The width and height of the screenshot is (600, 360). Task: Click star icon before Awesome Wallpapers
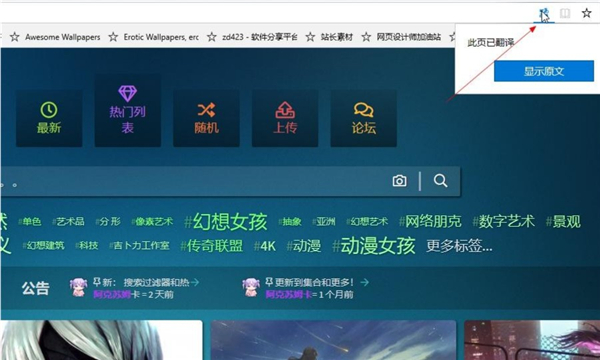(x=15, y=37)
